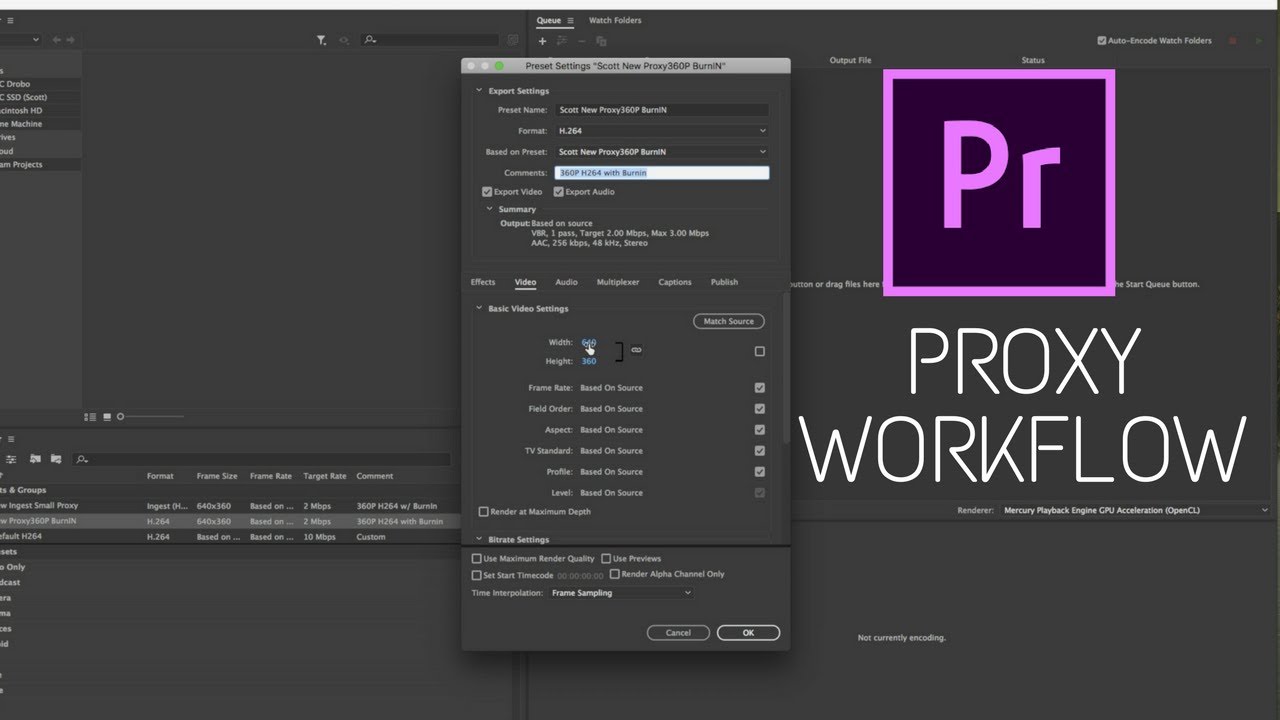This screenshot has width=1280, height=720.
Task: Click the search magnifier in Preset Browser
Action: click(x=82, y=459)
